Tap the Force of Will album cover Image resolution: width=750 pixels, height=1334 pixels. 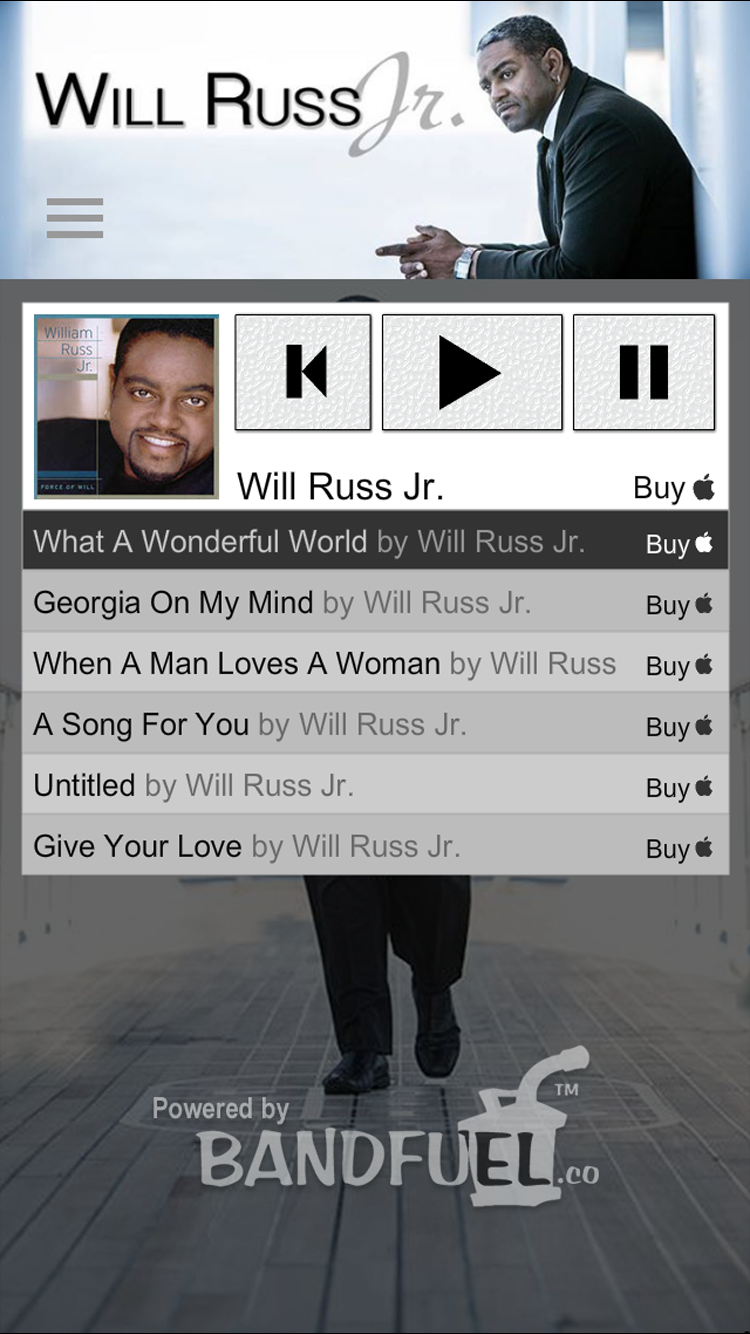click(x=126, y=406)
